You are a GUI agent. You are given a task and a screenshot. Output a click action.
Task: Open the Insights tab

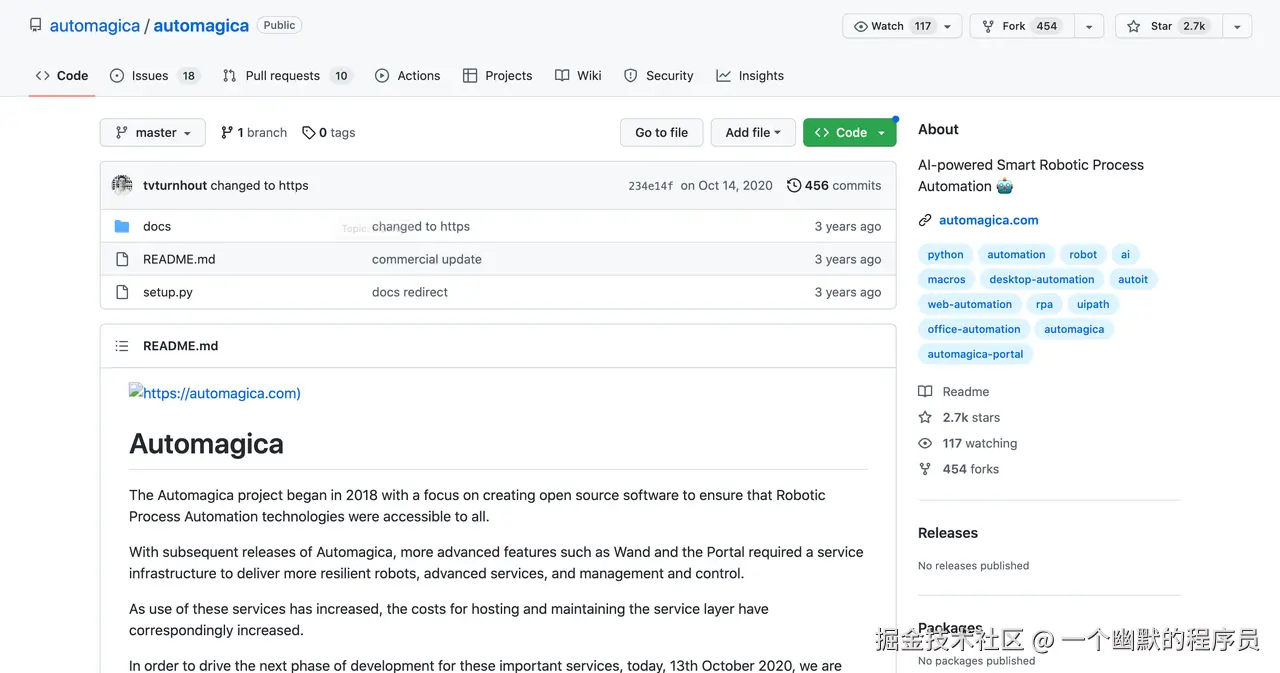point(750,76)
